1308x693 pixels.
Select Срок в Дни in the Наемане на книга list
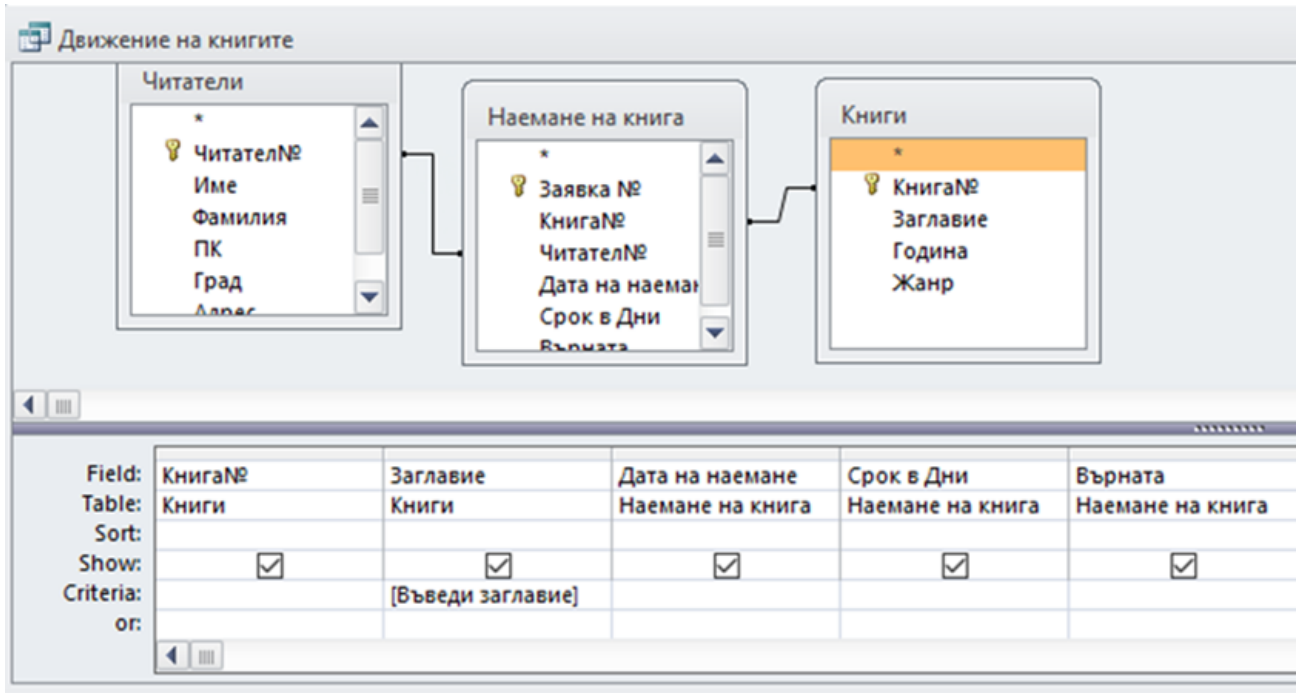click(599, 317)
